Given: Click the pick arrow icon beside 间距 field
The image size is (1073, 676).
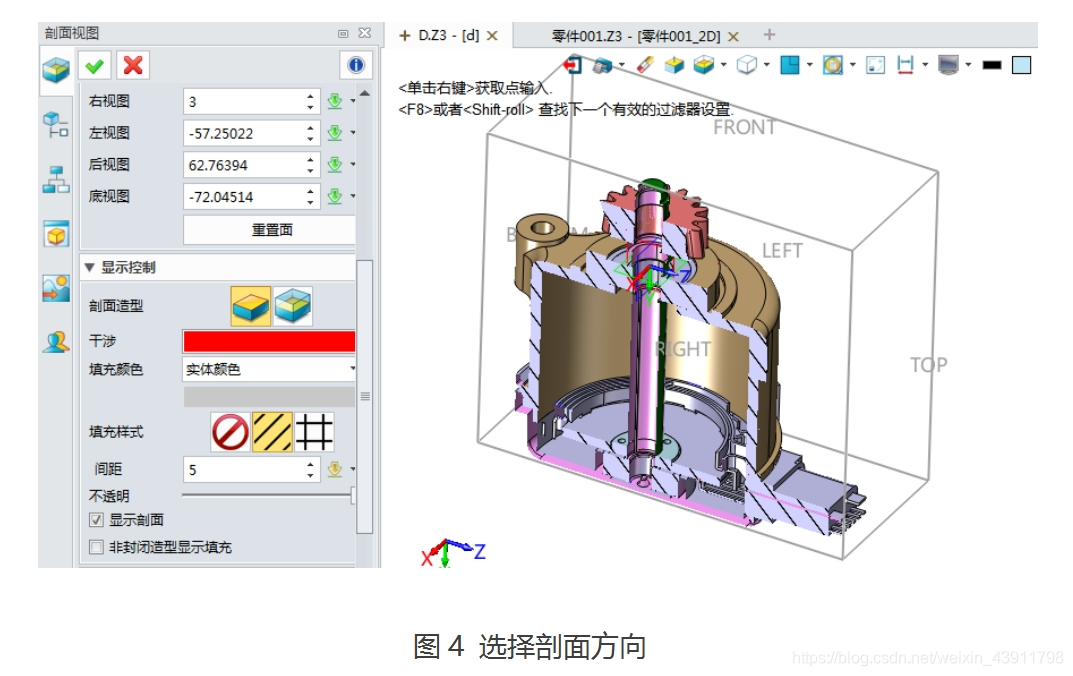Looking at the screenshot, I should tap(335, 469).
